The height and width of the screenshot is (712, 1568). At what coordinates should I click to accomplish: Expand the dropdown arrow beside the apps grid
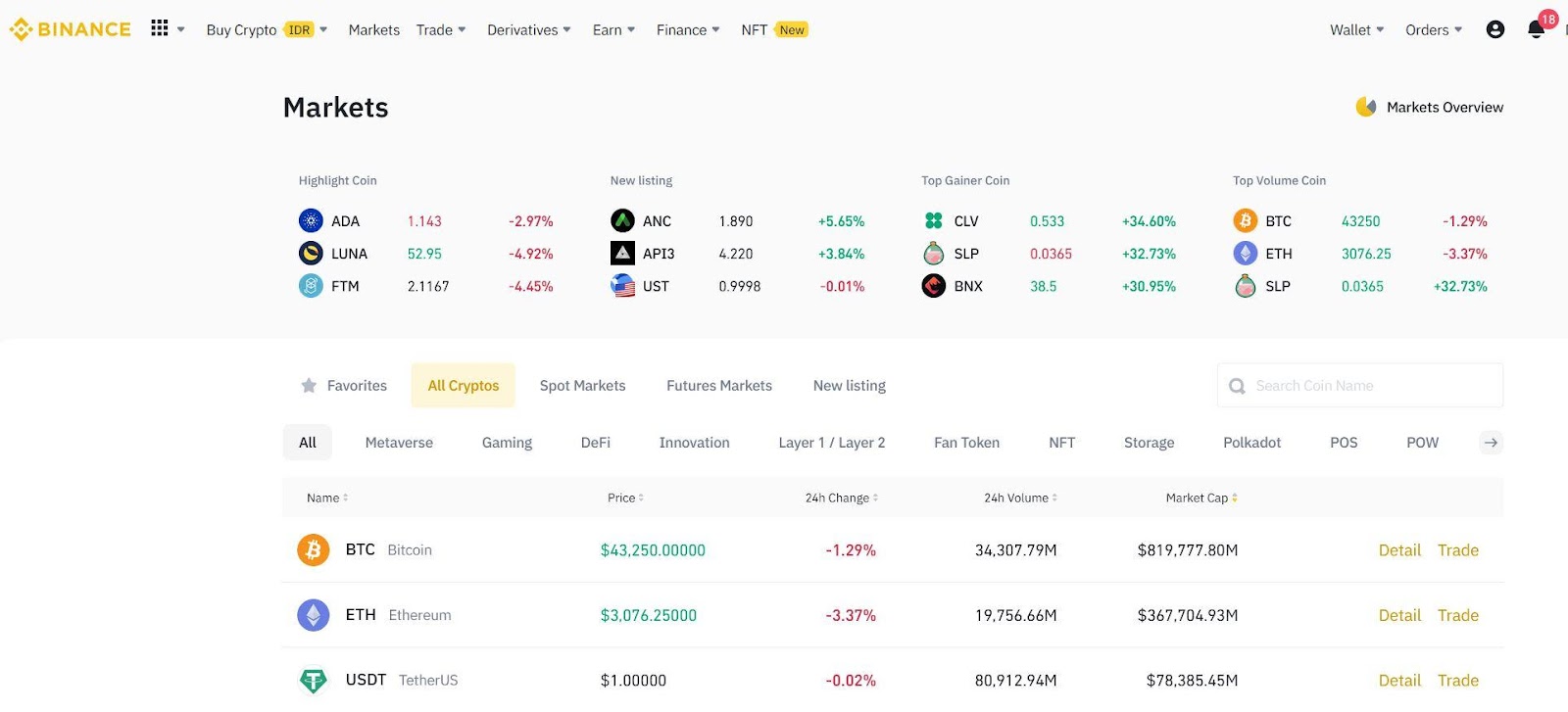click(x=180, y=29)
